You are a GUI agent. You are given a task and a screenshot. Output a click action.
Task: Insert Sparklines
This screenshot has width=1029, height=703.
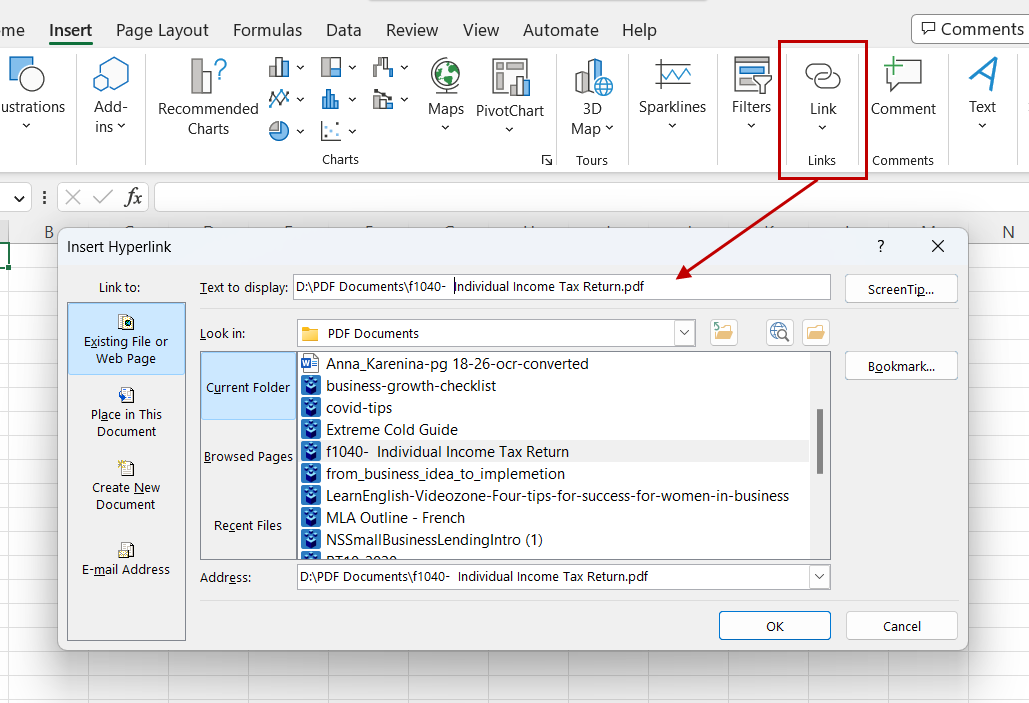(x=672, y=85)
